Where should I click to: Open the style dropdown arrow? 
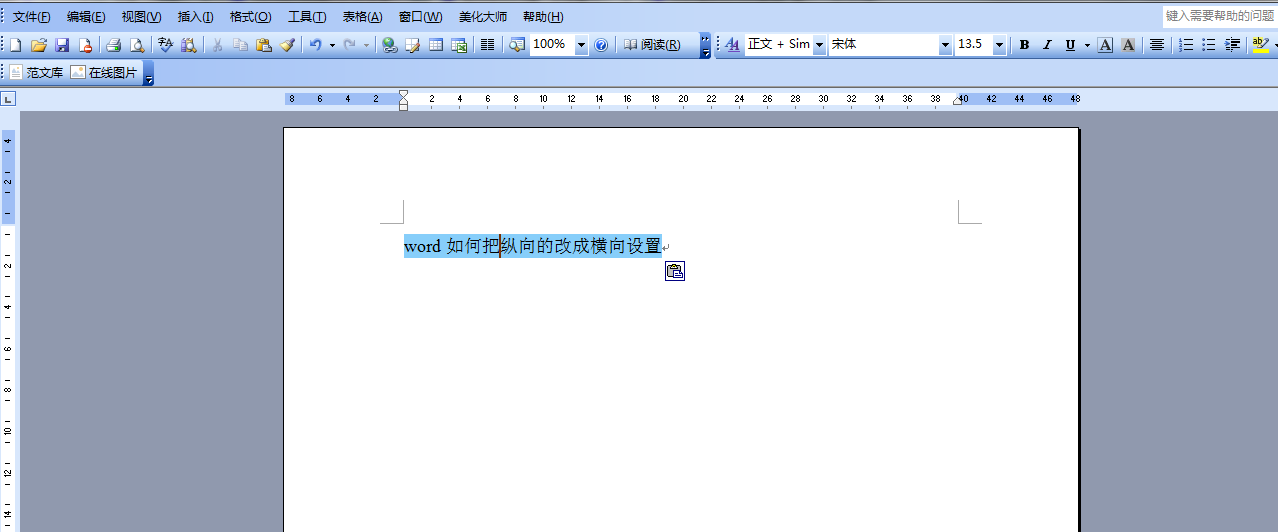pos(820,45)
